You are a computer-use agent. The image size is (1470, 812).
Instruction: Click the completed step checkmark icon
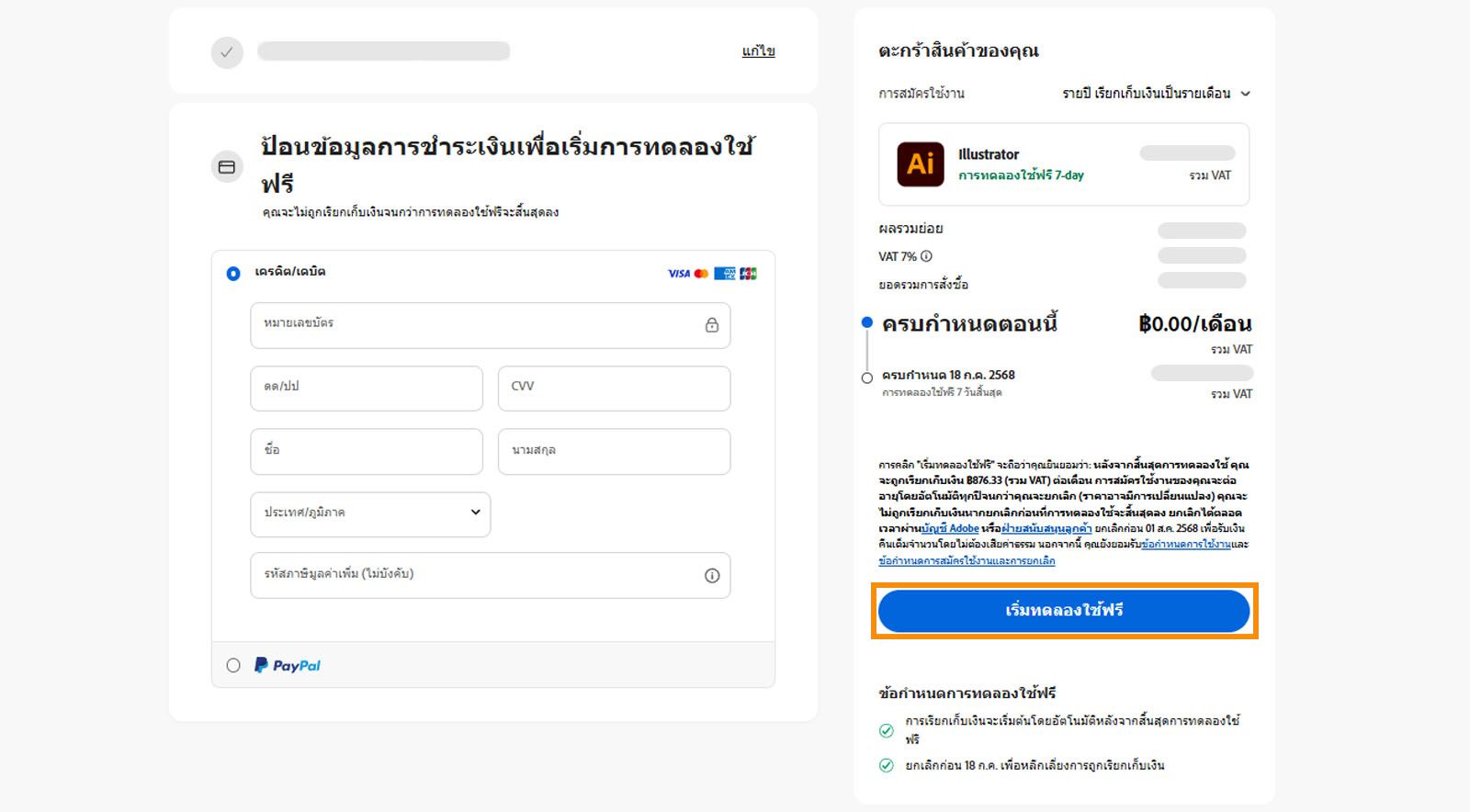(x=227, y=52)
